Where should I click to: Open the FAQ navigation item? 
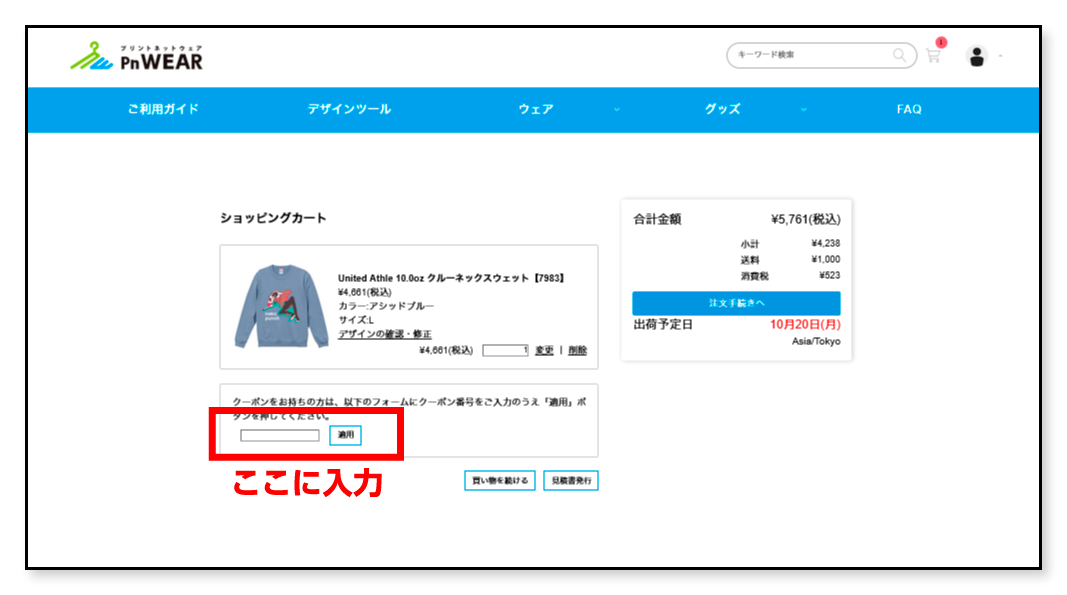coord(908,110)
